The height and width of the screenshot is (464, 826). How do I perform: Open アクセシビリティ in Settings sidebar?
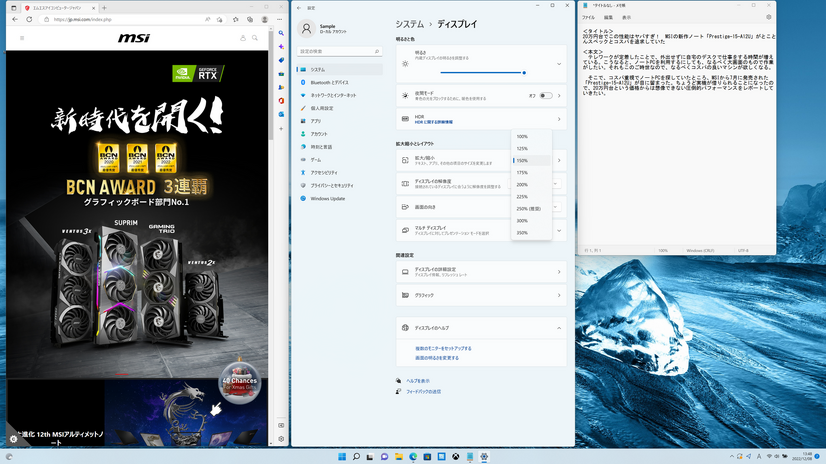tap(339, 173)
